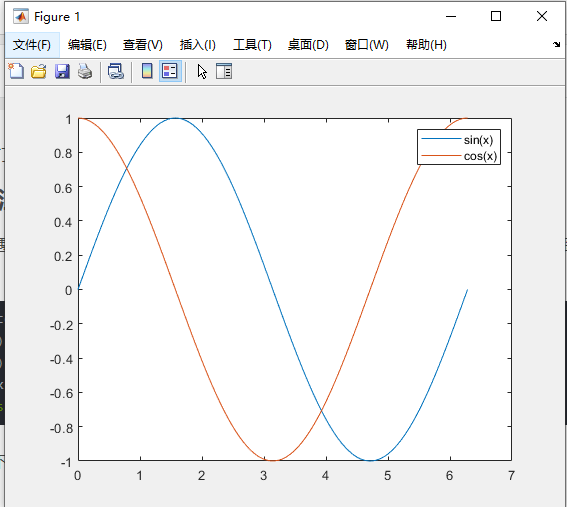Image resolution: width=567 pixels, height=507 pixels.
Task: Open the 查看(V) menu
Action: [x=143, y=45]
